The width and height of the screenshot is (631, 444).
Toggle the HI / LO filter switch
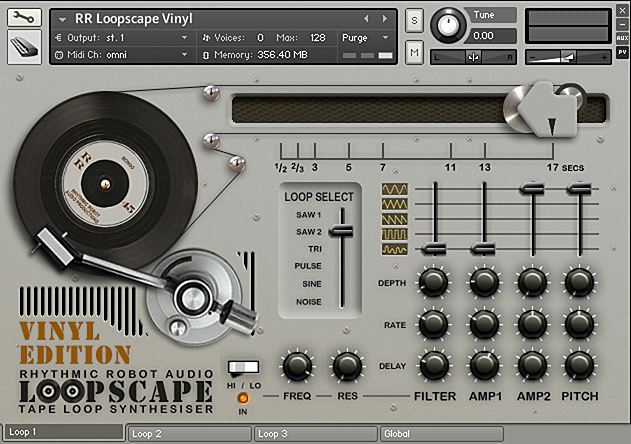point(243,367)
